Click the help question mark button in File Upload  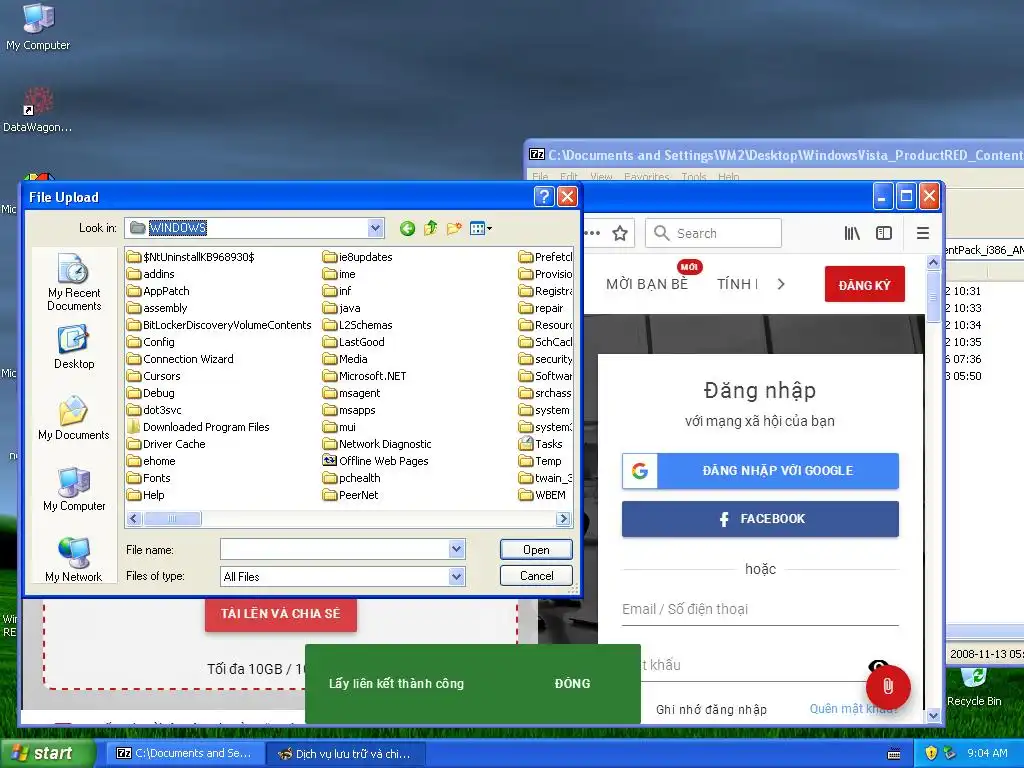[x=544, y=197]
